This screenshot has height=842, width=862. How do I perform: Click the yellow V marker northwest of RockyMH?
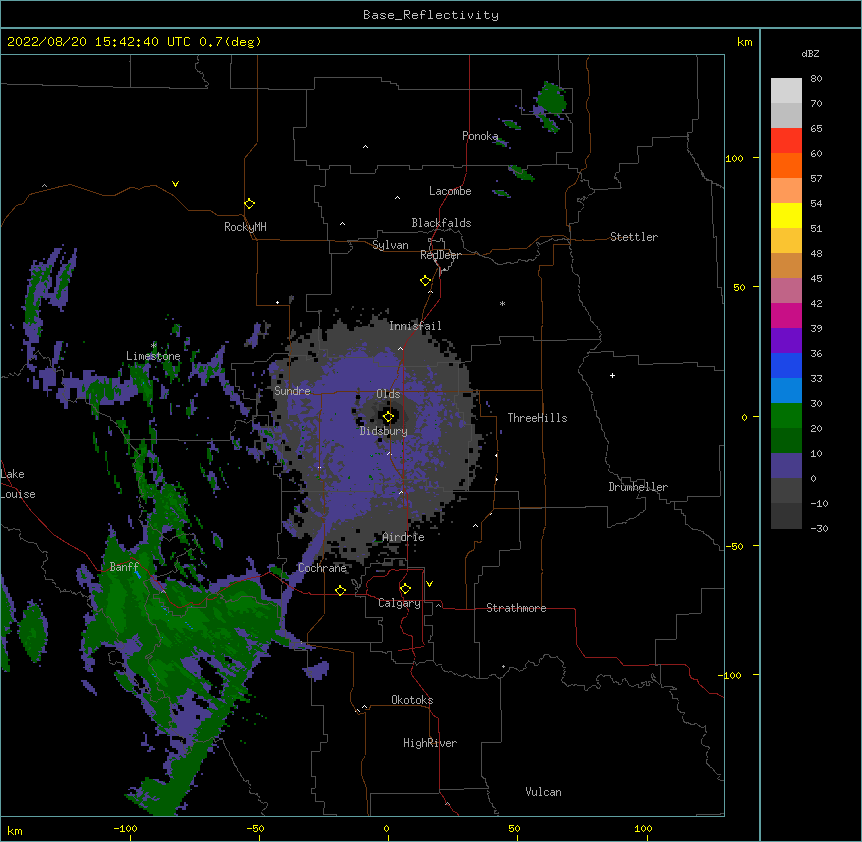[175, 184]
